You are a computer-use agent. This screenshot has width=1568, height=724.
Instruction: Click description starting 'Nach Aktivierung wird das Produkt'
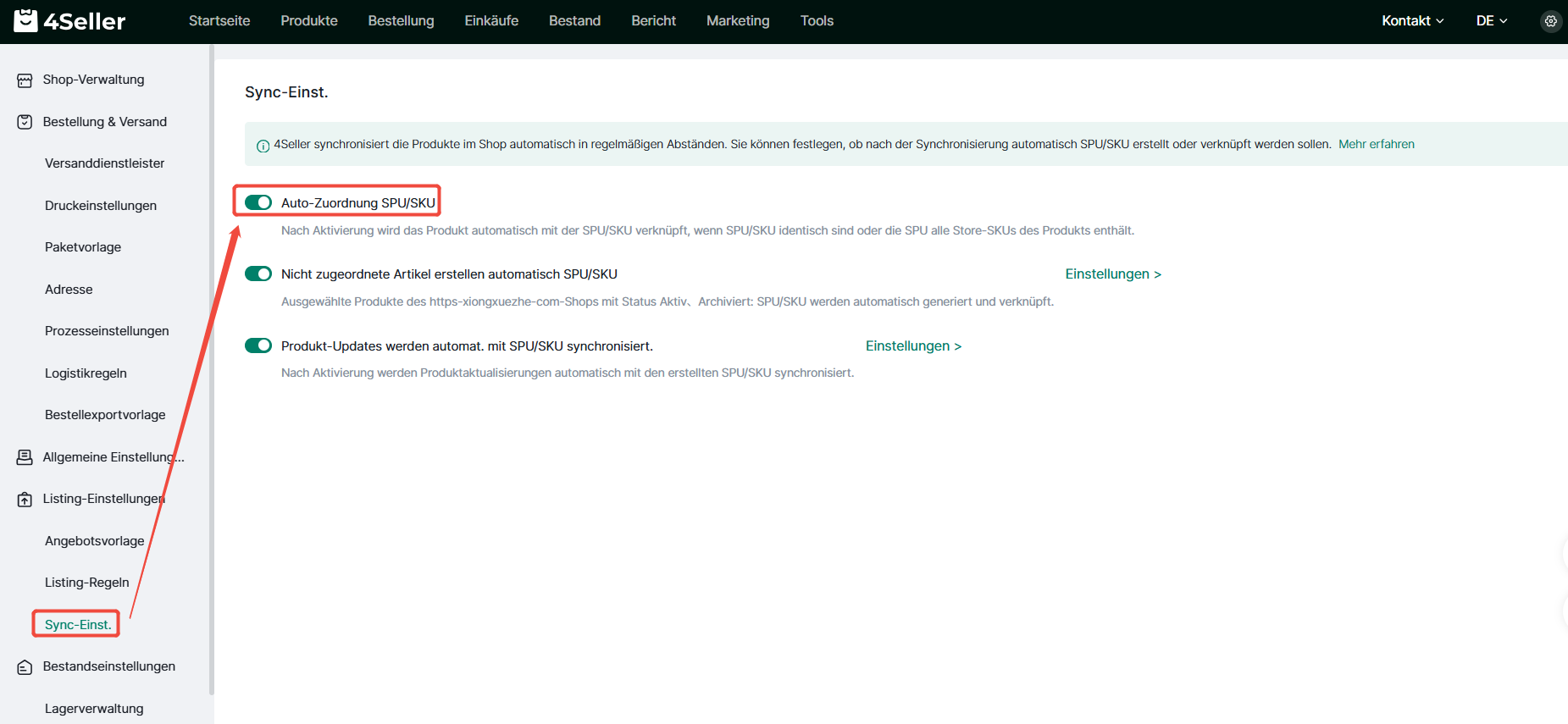click(x=707, y=230)
